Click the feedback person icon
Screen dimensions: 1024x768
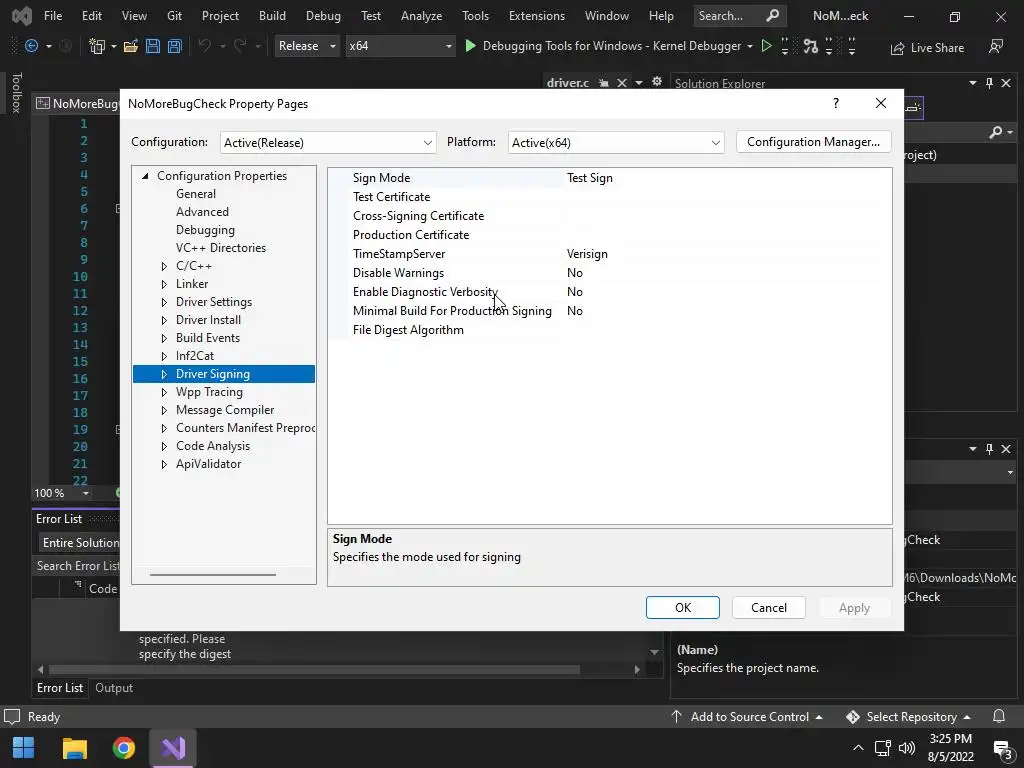995,46
